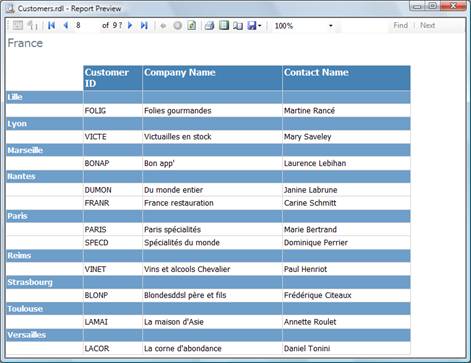
Task: Click the current page number field
Action: (x=86, y=25)
